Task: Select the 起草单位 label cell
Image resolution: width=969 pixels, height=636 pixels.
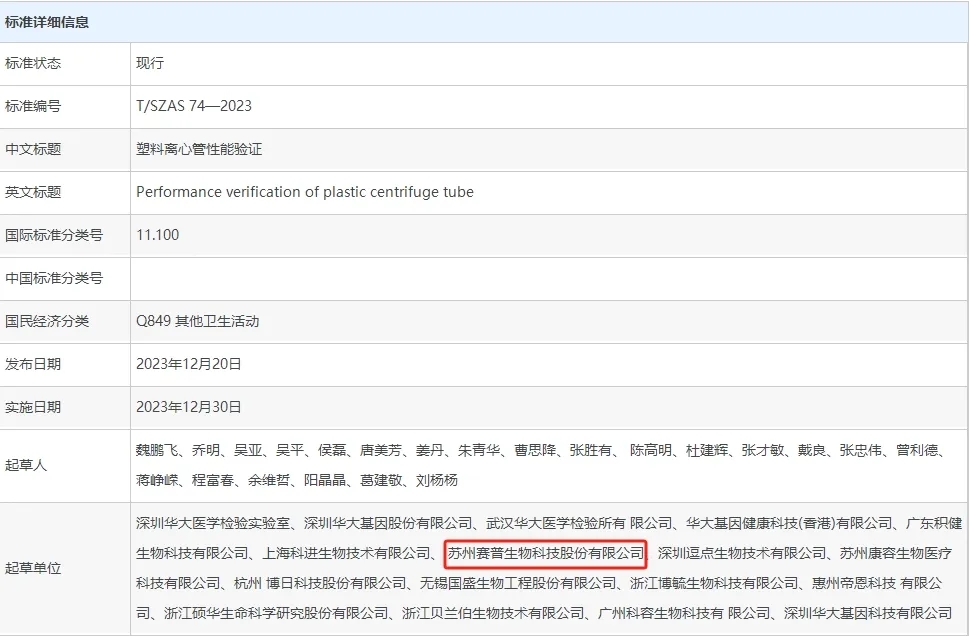Action: [x=65, y=569]
